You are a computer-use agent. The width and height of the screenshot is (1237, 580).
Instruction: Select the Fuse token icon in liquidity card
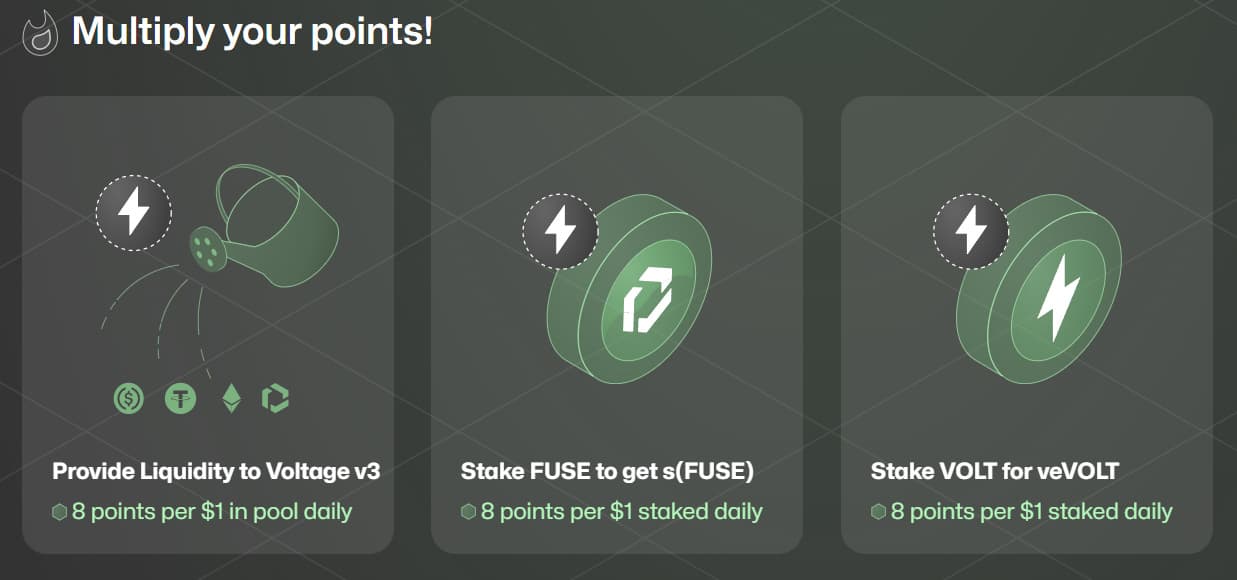[275, 399]
